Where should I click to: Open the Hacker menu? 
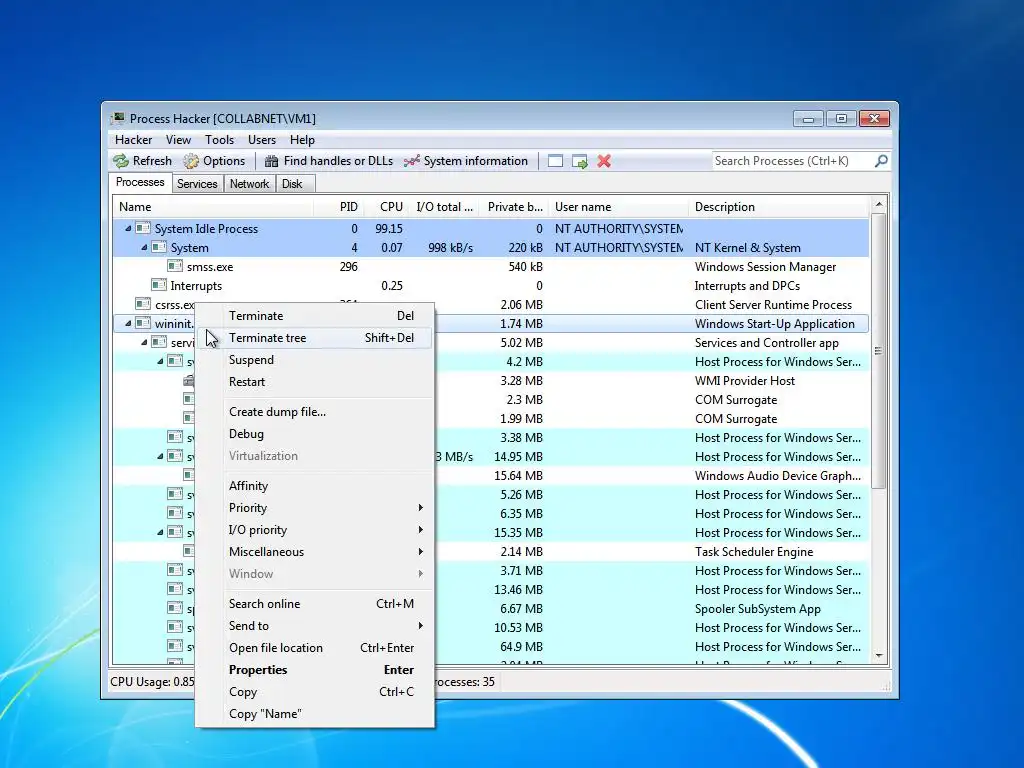[133, 140]
